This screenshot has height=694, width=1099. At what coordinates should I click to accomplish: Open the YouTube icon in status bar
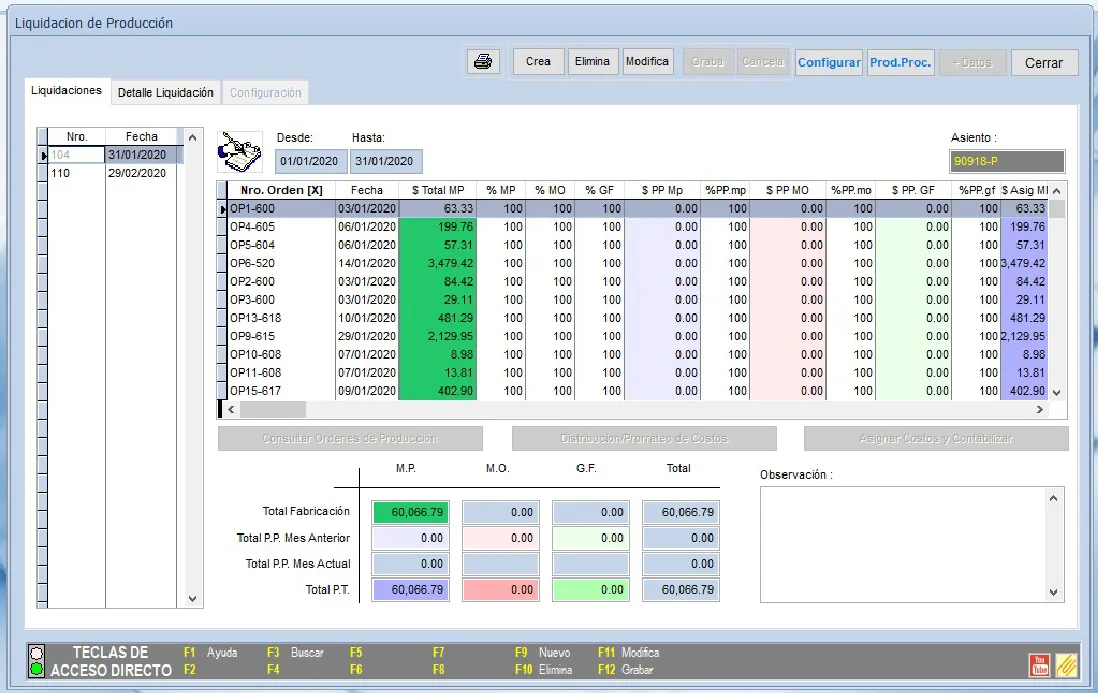[1039, 665]
